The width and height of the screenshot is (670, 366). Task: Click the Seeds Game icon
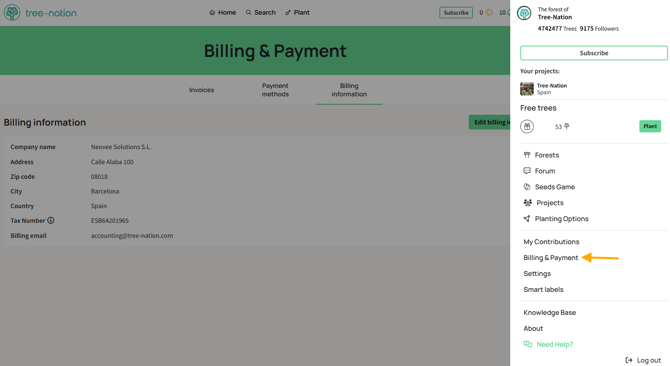(527, 187)
